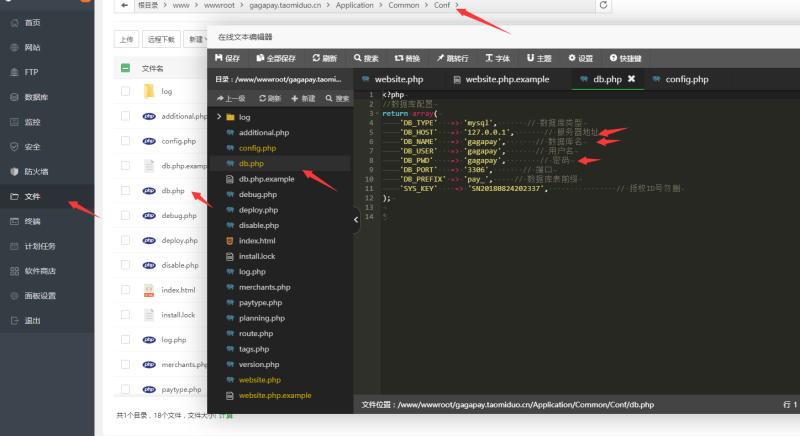Open the FTP sidebar item
The width and height of the screenshot is (800, 436).
coord(31,72)
